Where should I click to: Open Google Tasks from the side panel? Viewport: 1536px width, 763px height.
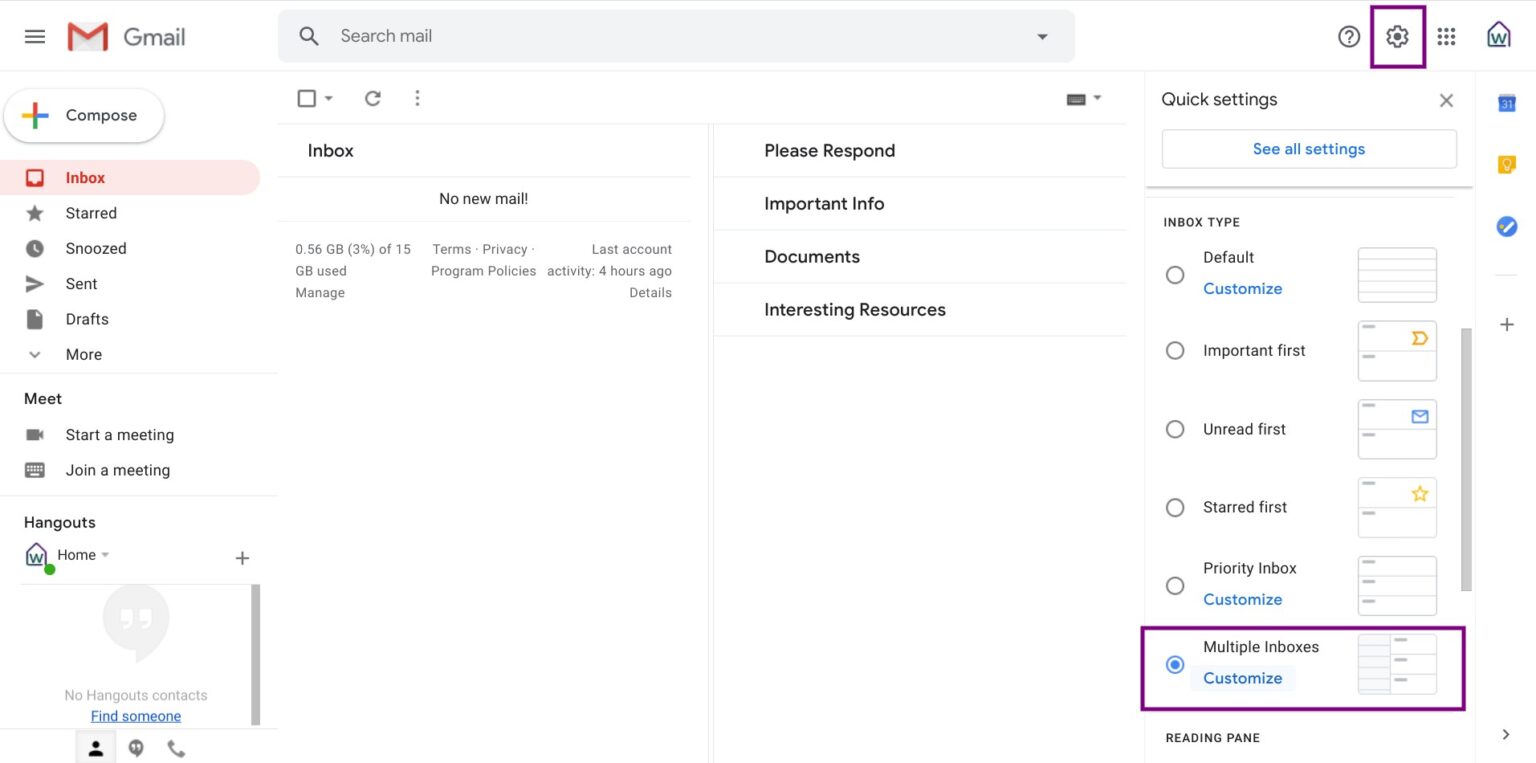(1507, 226)
